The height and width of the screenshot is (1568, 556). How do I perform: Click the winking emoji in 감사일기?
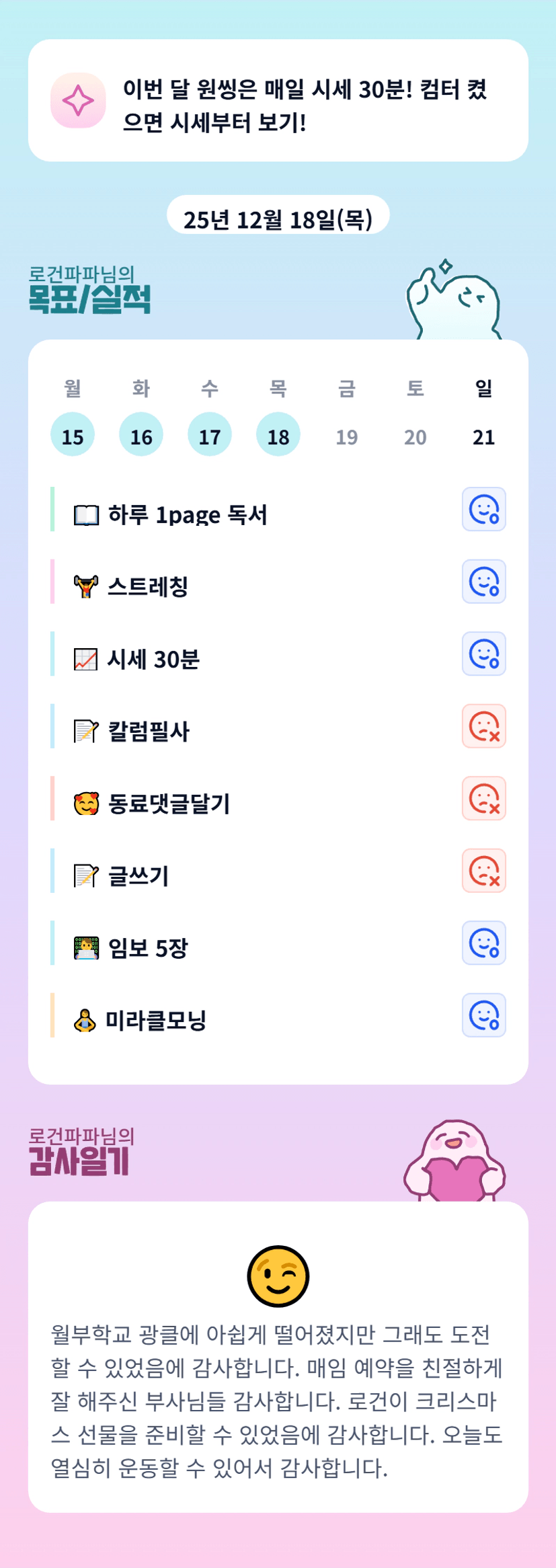coord(278,1276)
